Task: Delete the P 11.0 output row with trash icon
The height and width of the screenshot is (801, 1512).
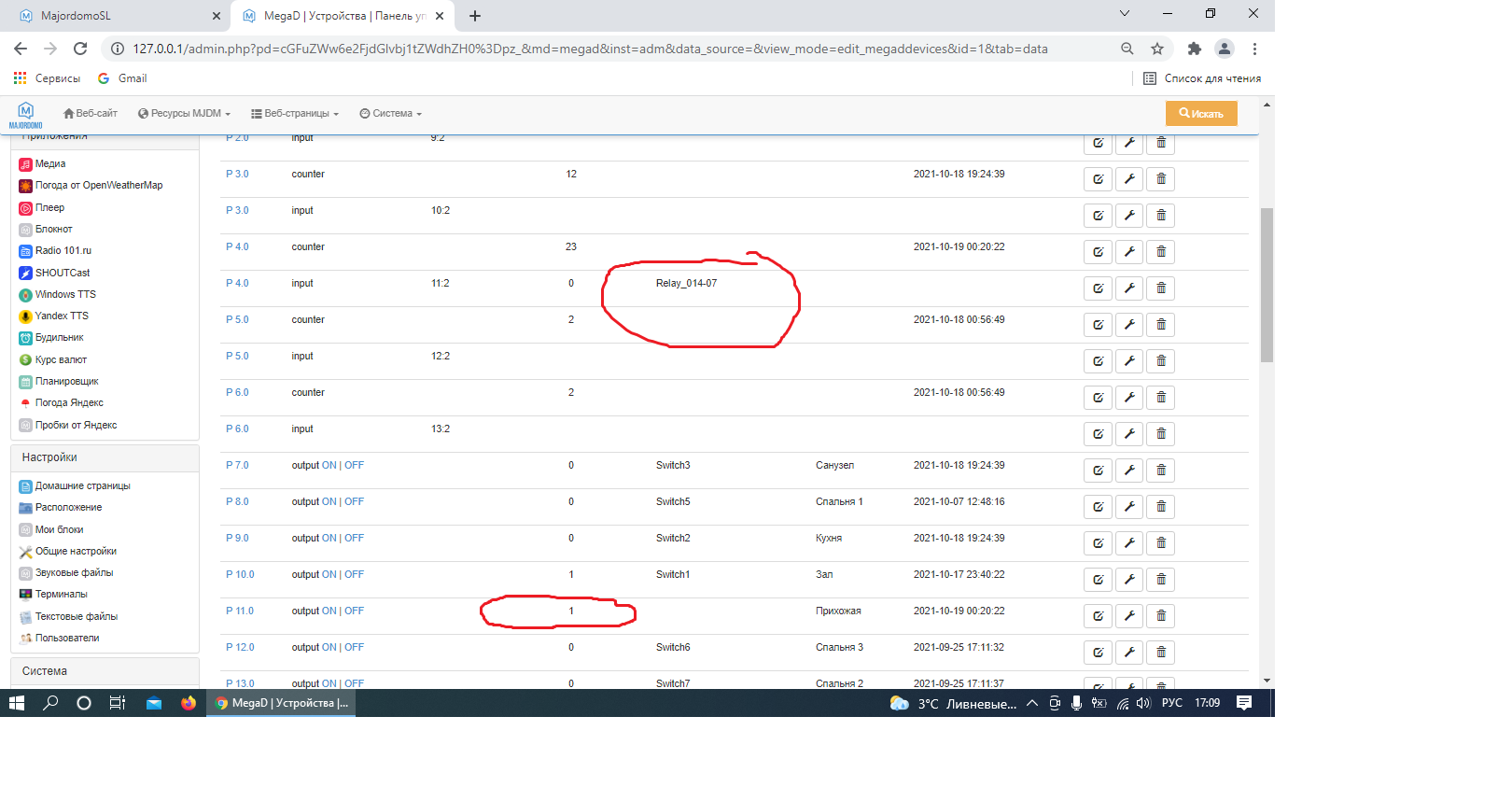Action: point(1161,616)
